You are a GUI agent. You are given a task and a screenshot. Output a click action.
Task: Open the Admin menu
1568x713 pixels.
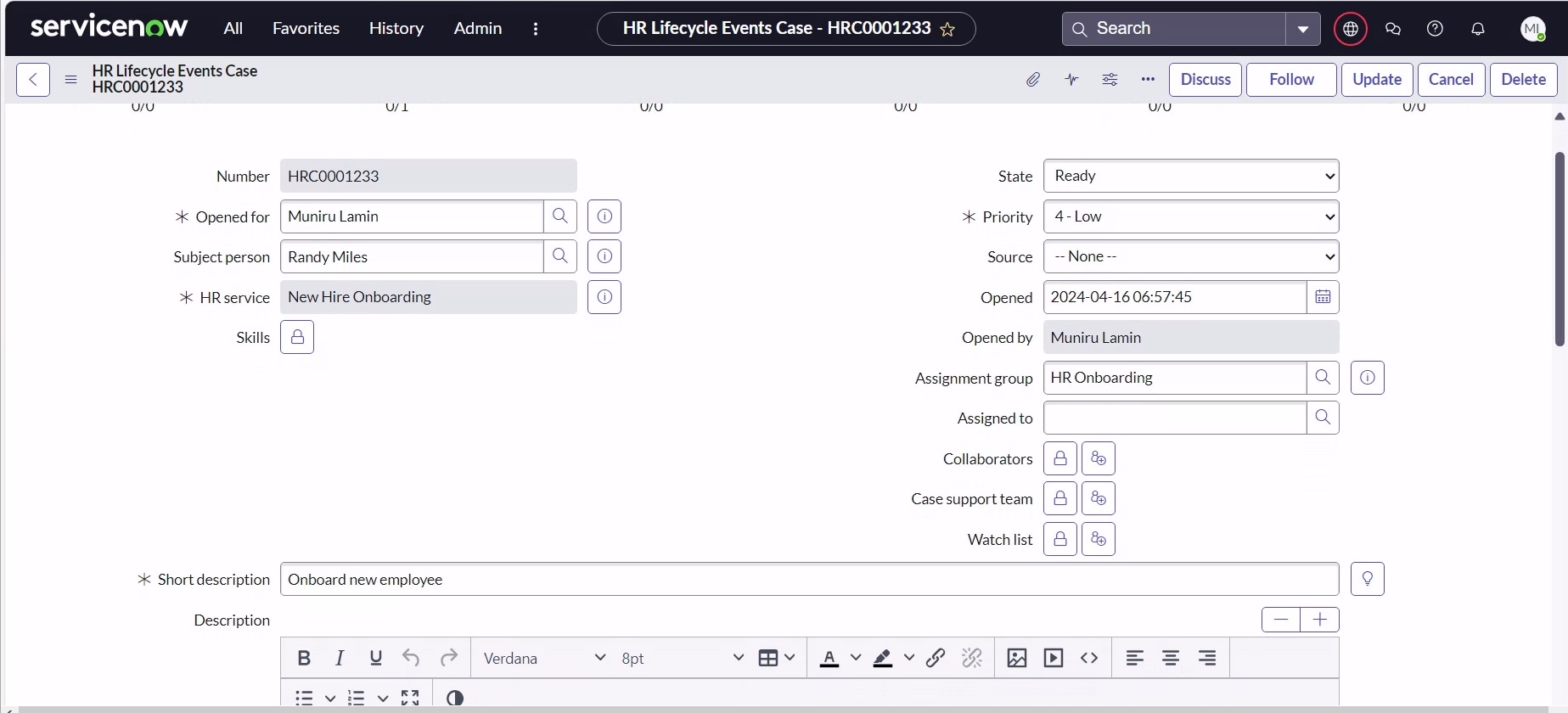click(478, 28)
